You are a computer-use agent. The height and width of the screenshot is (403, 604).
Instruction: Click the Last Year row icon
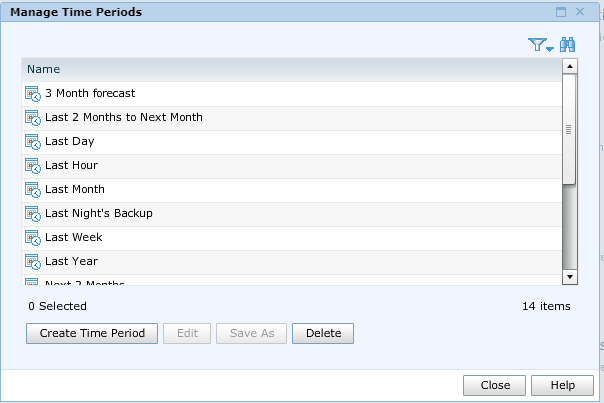coord(33,262)
